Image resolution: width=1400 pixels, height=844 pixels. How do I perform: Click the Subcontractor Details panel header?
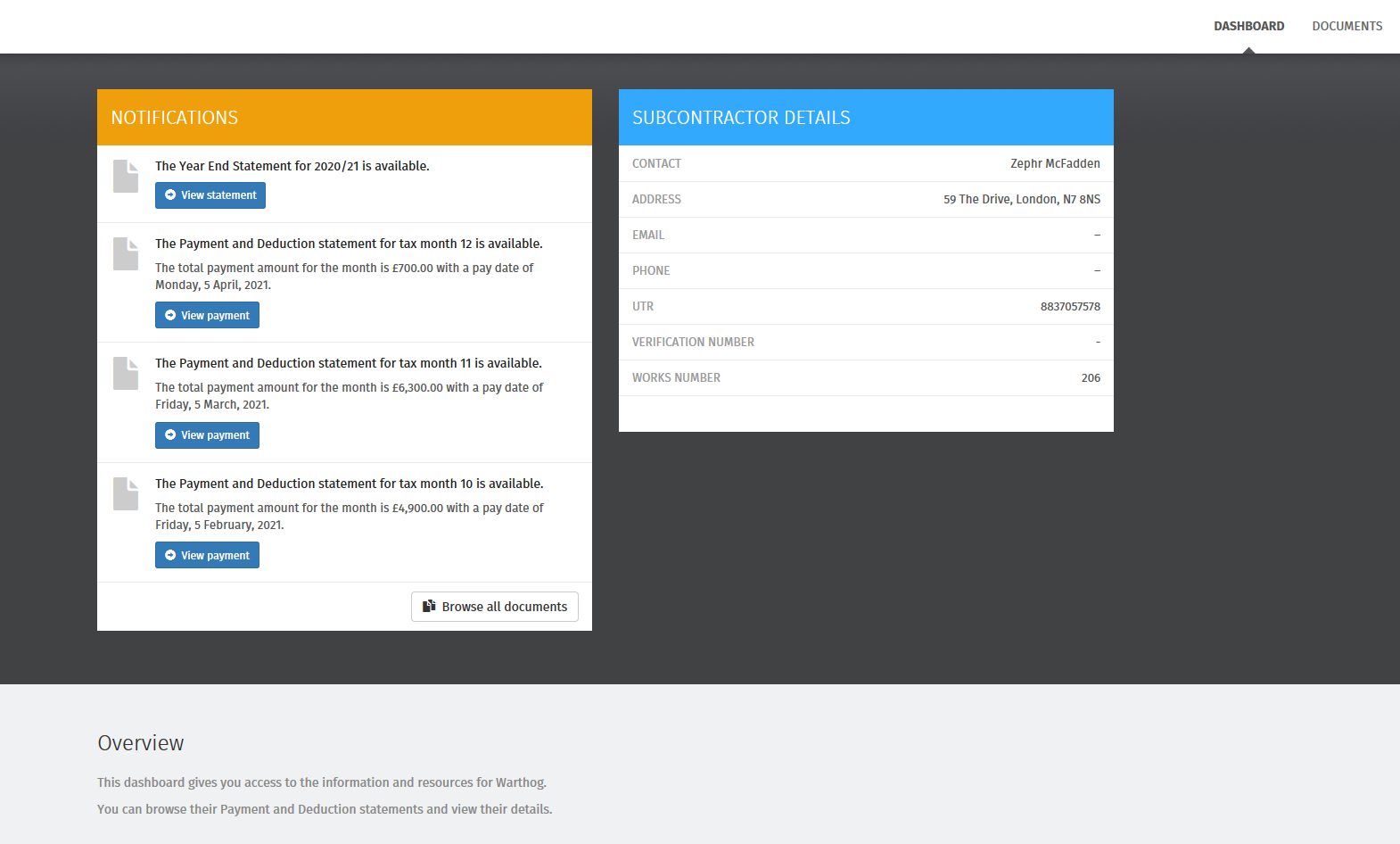click(x=866, y=117)
